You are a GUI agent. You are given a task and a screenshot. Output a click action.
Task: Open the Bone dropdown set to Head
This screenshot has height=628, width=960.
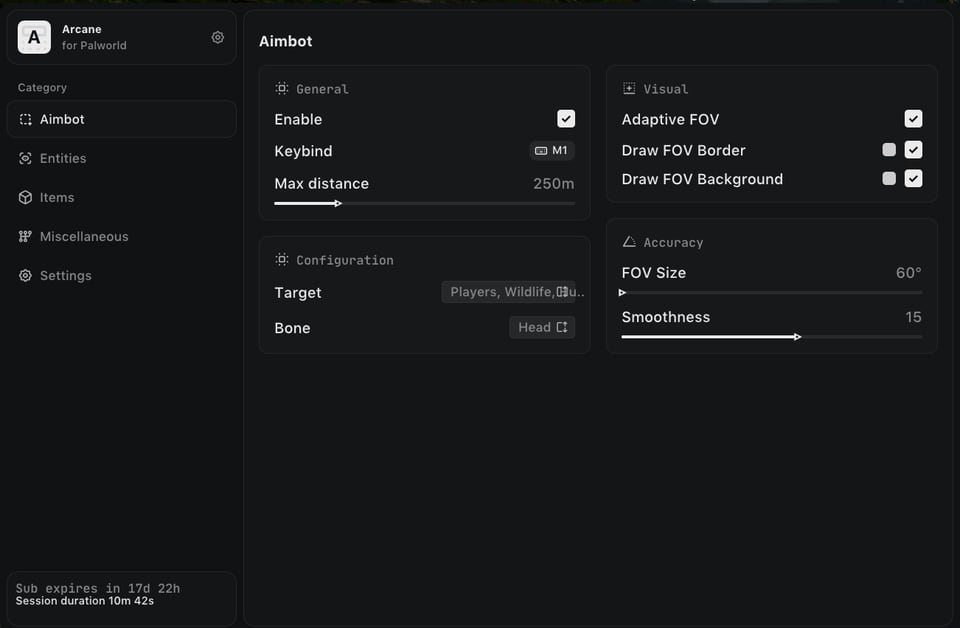(542, 327)
